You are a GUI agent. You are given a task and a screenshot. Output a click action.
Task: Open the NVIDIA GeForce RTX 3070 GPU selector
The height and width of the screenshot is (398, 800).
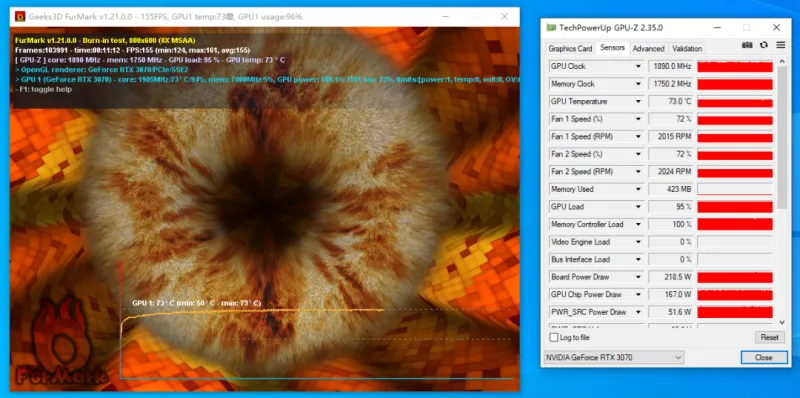point(614,357)
